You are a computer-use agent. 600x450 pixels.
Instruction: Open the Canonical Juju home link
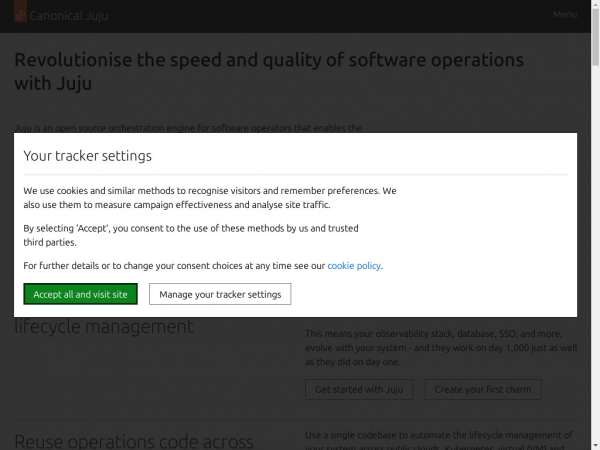61,15
